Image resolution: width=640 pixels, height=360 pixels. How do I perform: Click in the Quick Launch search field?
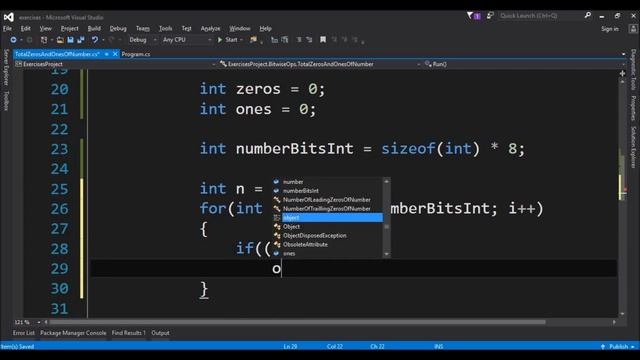tap(541, 16)
